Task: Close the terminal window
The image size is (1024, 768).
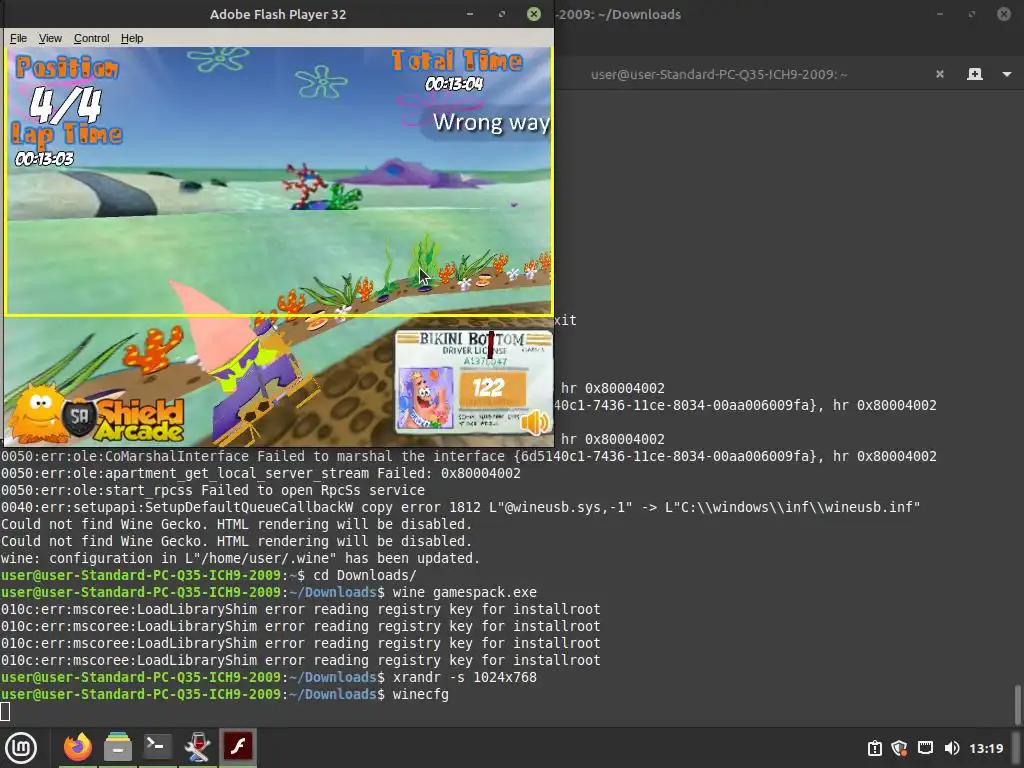Action: click(1004, 14)
